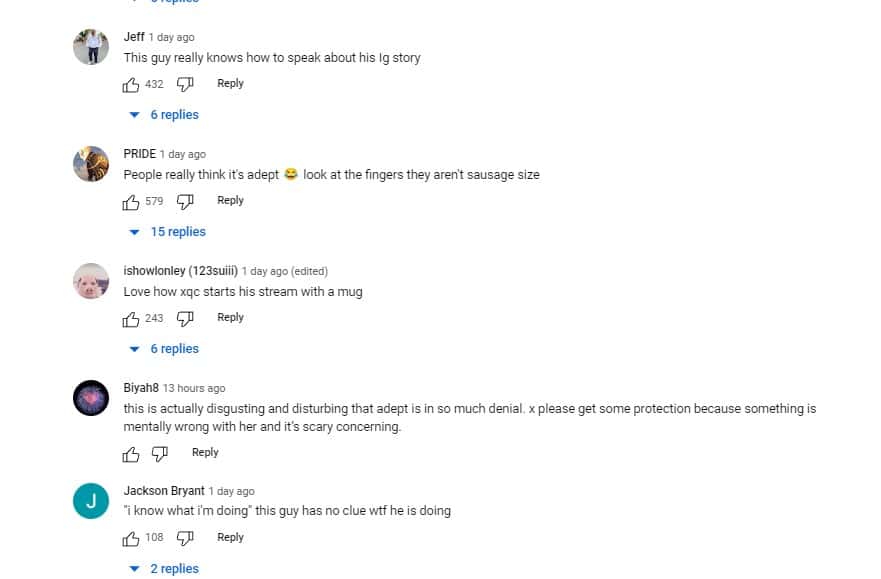Reply to Biyah8's comment
Screen dimensions: 881x579
pos(205,453)
